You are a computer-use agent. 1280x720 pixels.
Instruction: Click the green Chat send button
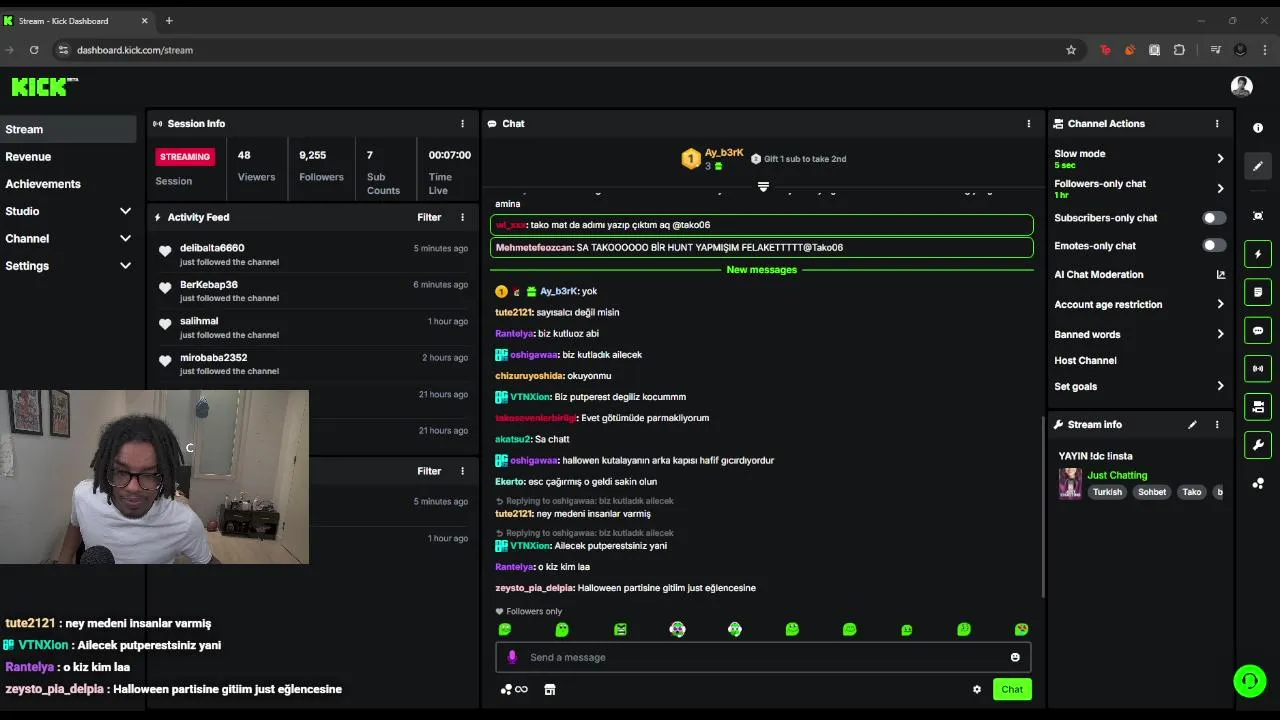(1012, 689)
